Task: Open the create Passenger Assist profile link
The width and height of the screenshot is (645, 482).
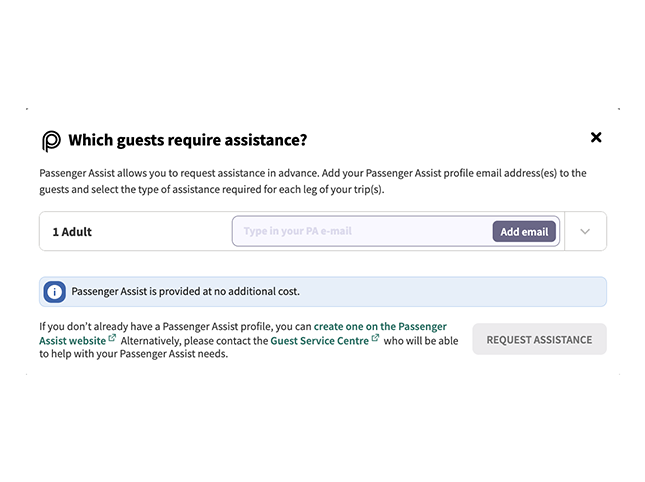Action: tap(380, 327)
